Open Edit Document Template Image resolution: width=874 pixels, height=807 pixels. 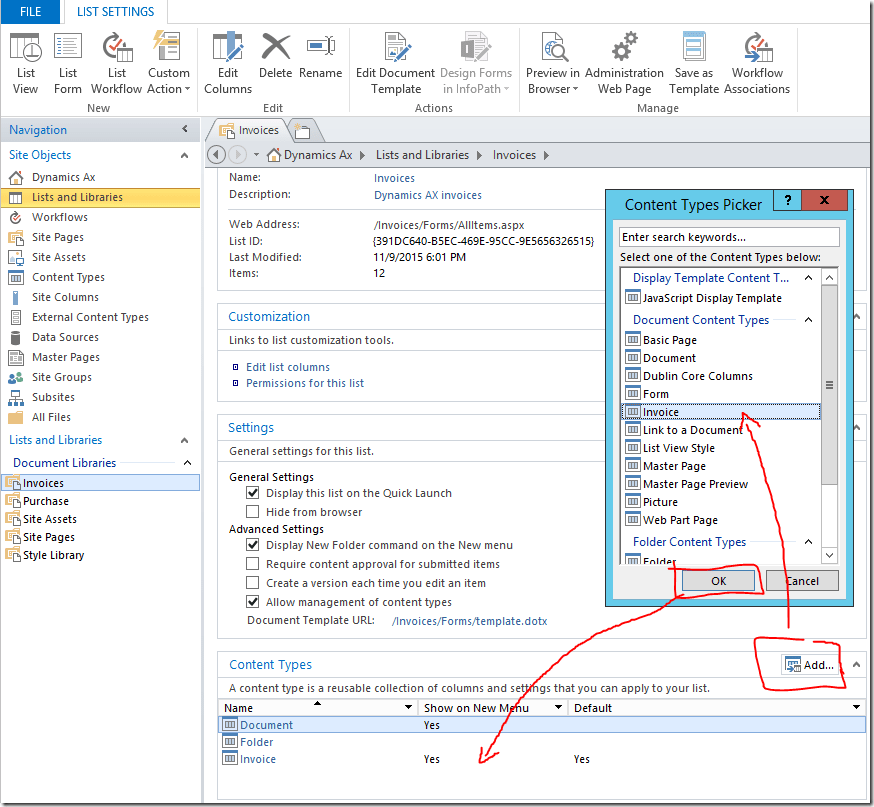(x=395, y=60)
